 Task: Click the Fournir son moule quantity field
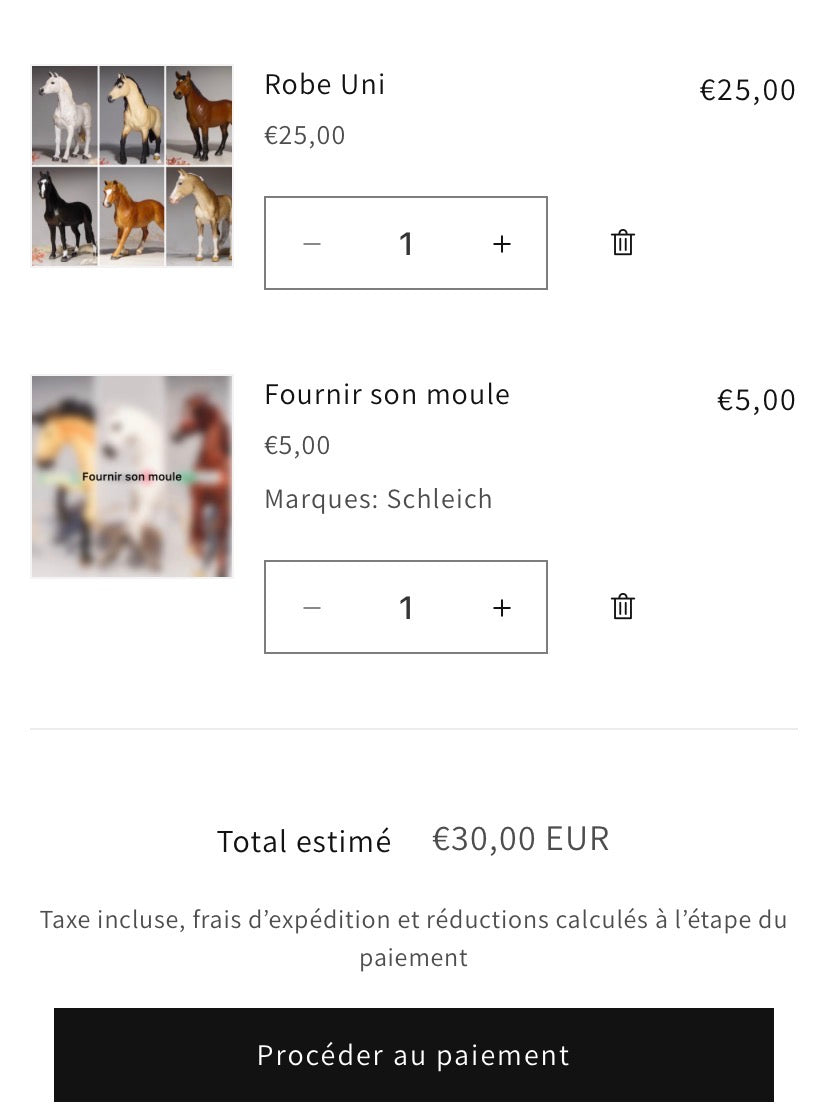[x=406, y=608]
